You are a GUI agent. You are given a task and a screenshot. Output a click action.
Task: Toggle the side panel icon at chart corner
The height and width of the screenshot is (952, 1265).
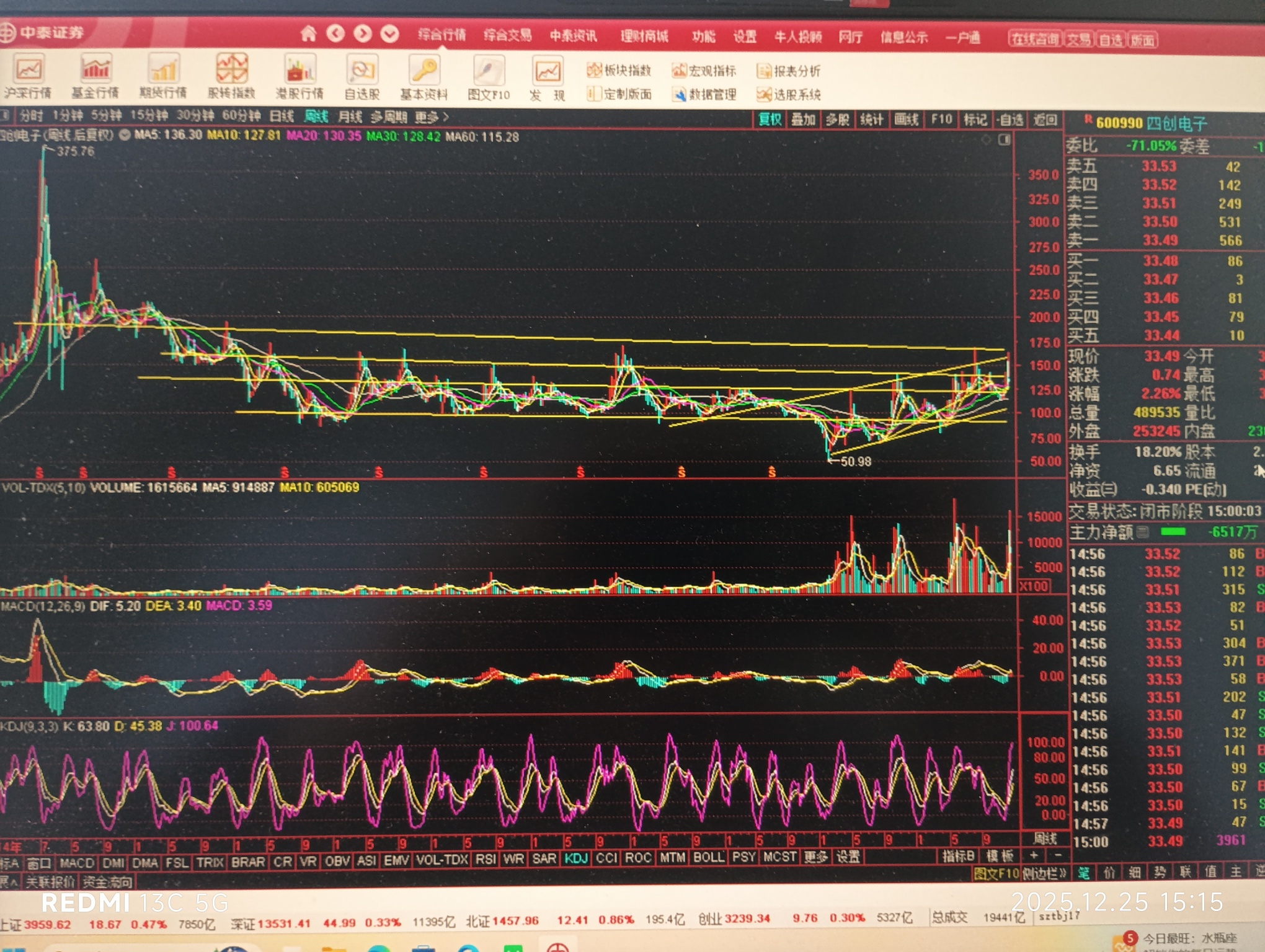tap(1005, 140)
